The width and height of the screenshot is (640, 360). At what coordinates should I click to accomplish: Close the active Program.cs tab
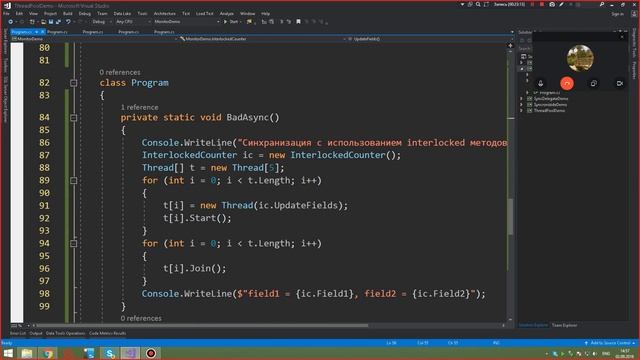(42, 32)
